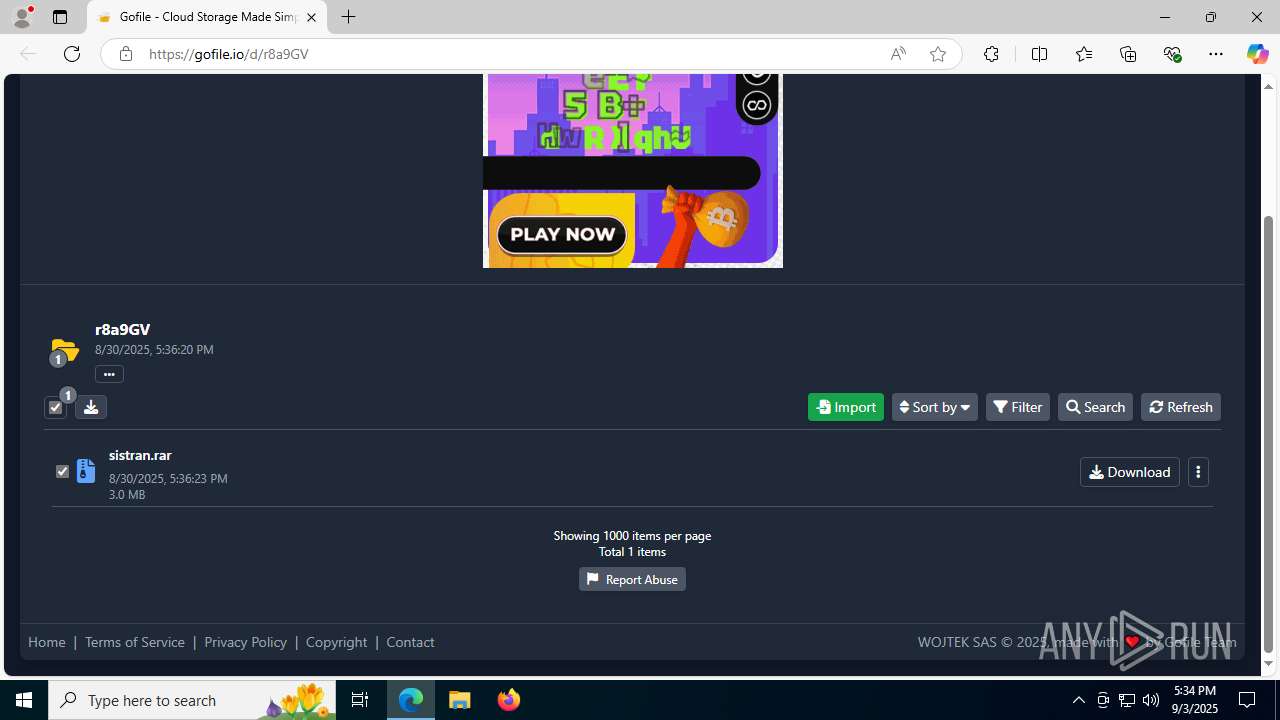This screenshot has height=720, width=1280.
Task: Open folder options ellipsis under r8a9GV
Action: pyautogui.click(x=109, y=374)
